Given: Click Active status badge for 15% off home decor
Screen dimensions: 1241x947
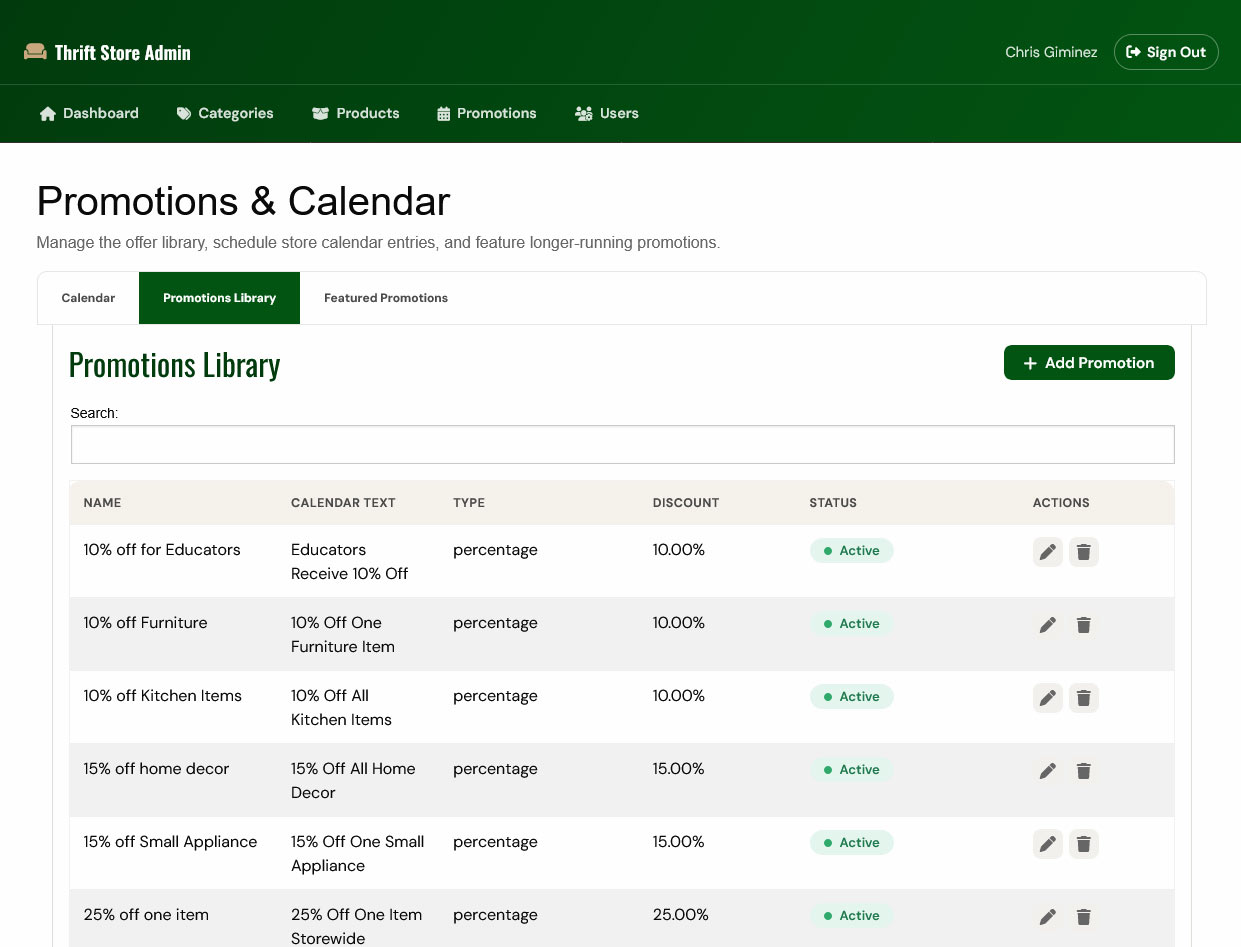Looking at the screenshot, I should pyautogui.click(x=851, y=770).
